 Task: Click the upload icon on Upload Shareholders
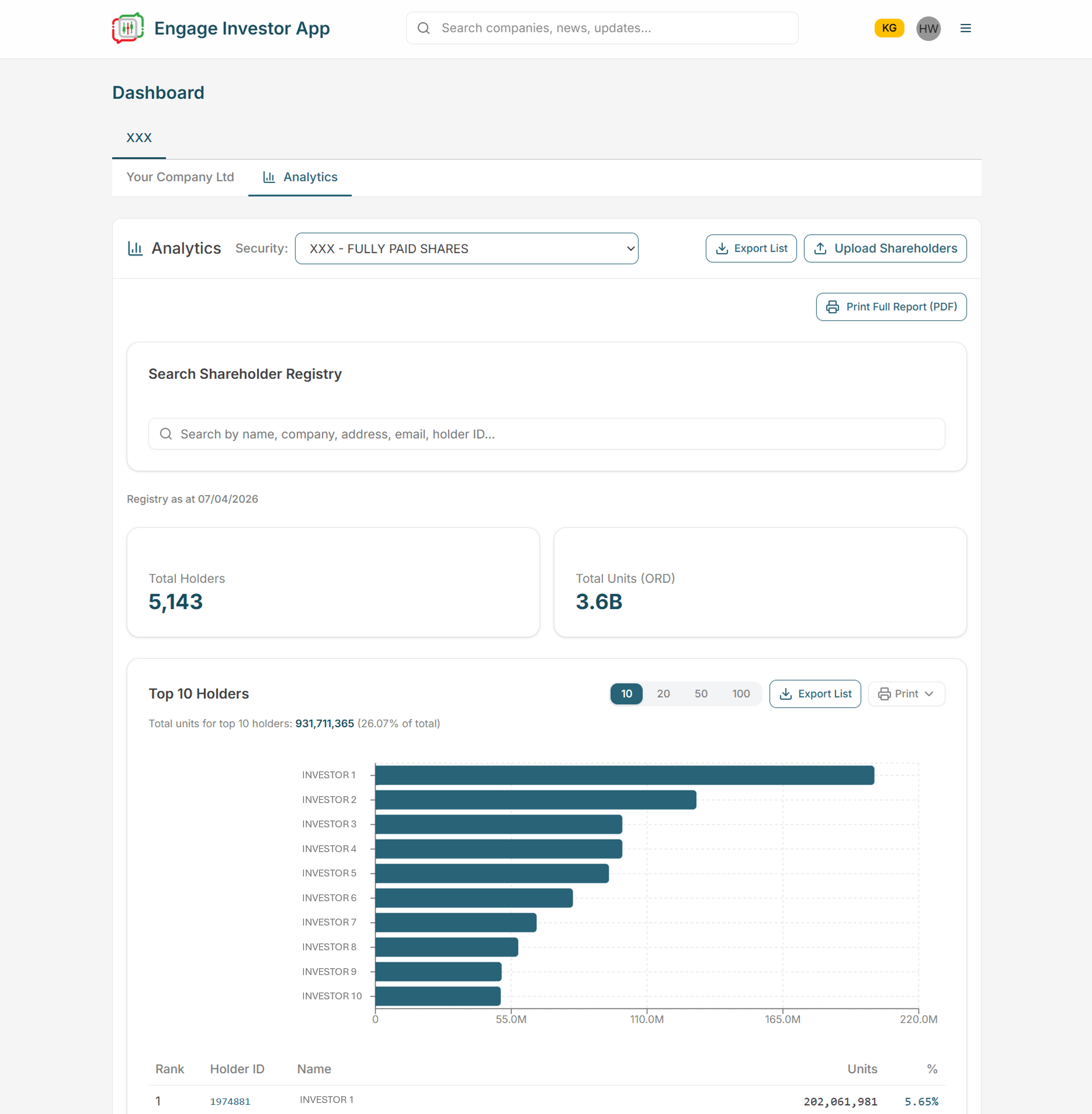pyautogui.click(x=820, y=249)
